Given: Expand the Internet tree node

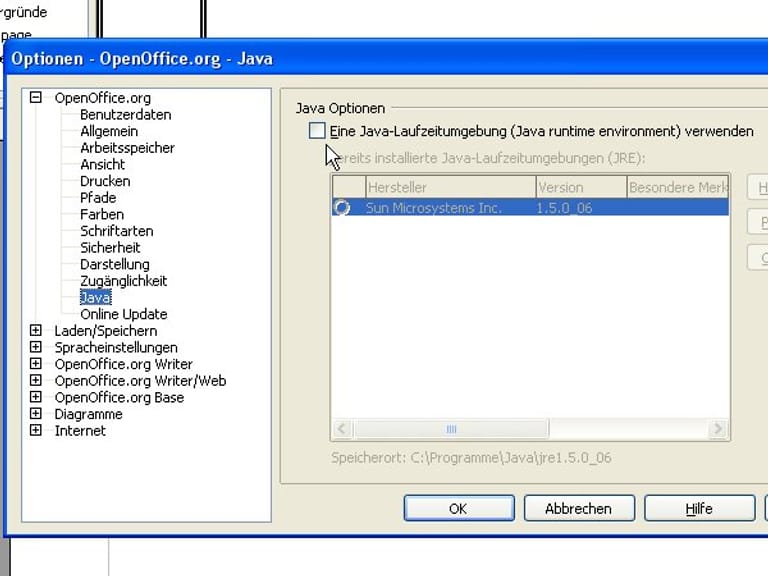Looking at the screenshot, I should point(35,430).
